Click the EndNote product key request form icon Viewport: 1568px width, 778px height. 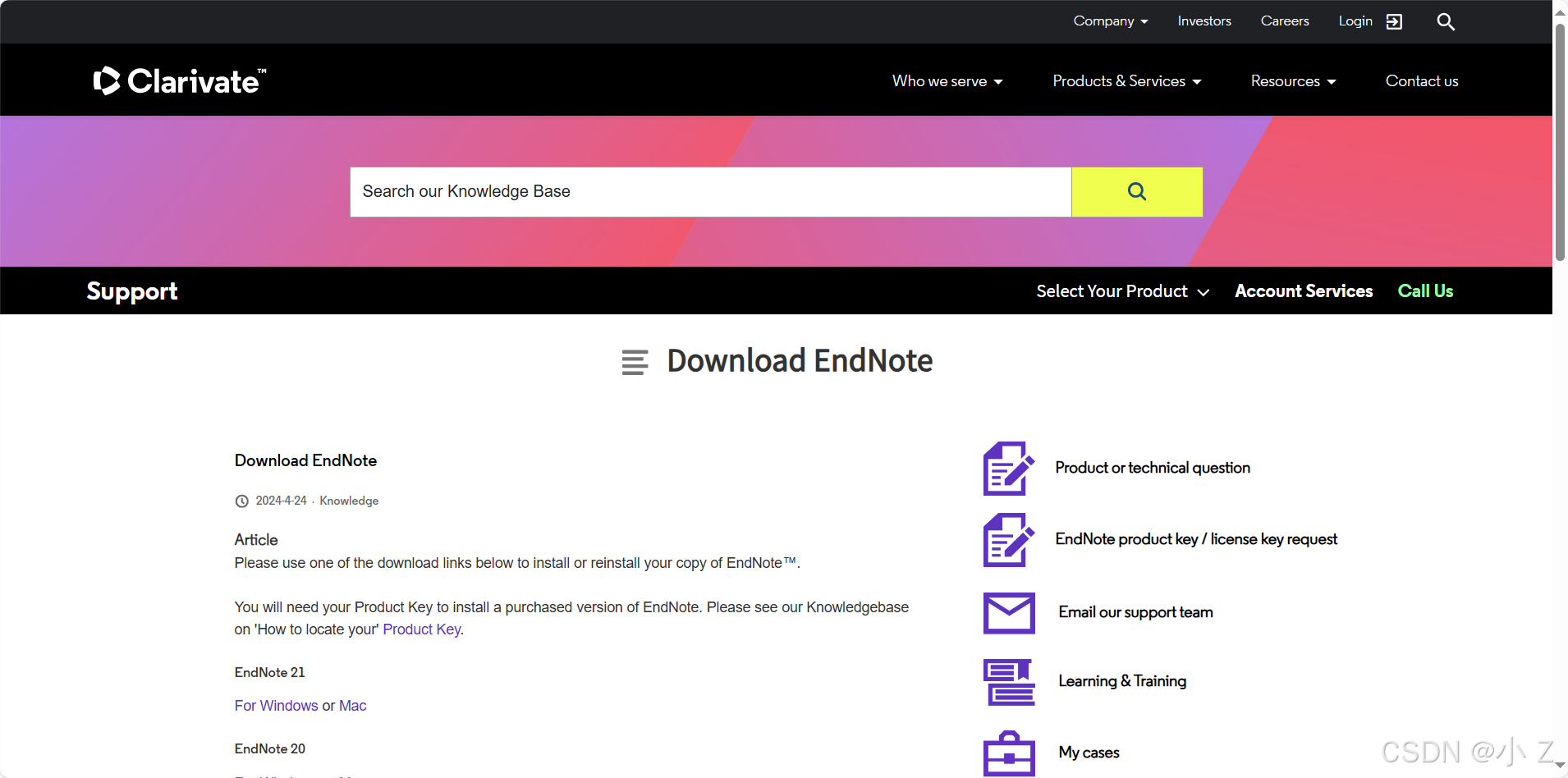tap(1009, 539)
